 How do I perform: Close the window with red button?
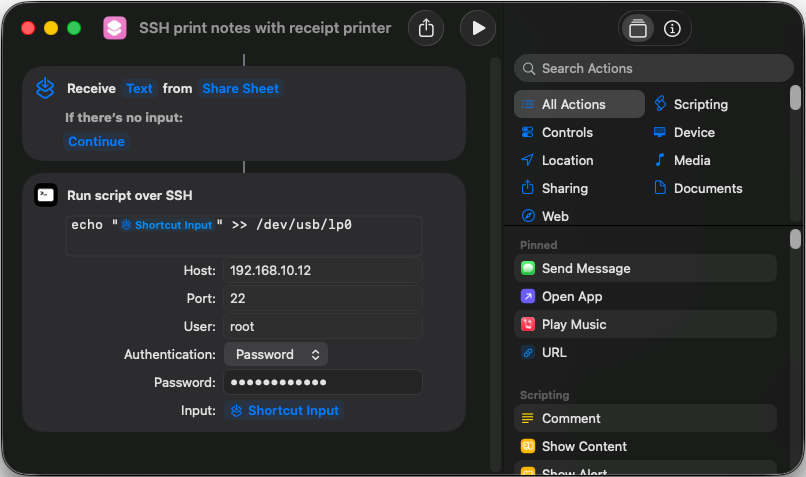(28, 28)
